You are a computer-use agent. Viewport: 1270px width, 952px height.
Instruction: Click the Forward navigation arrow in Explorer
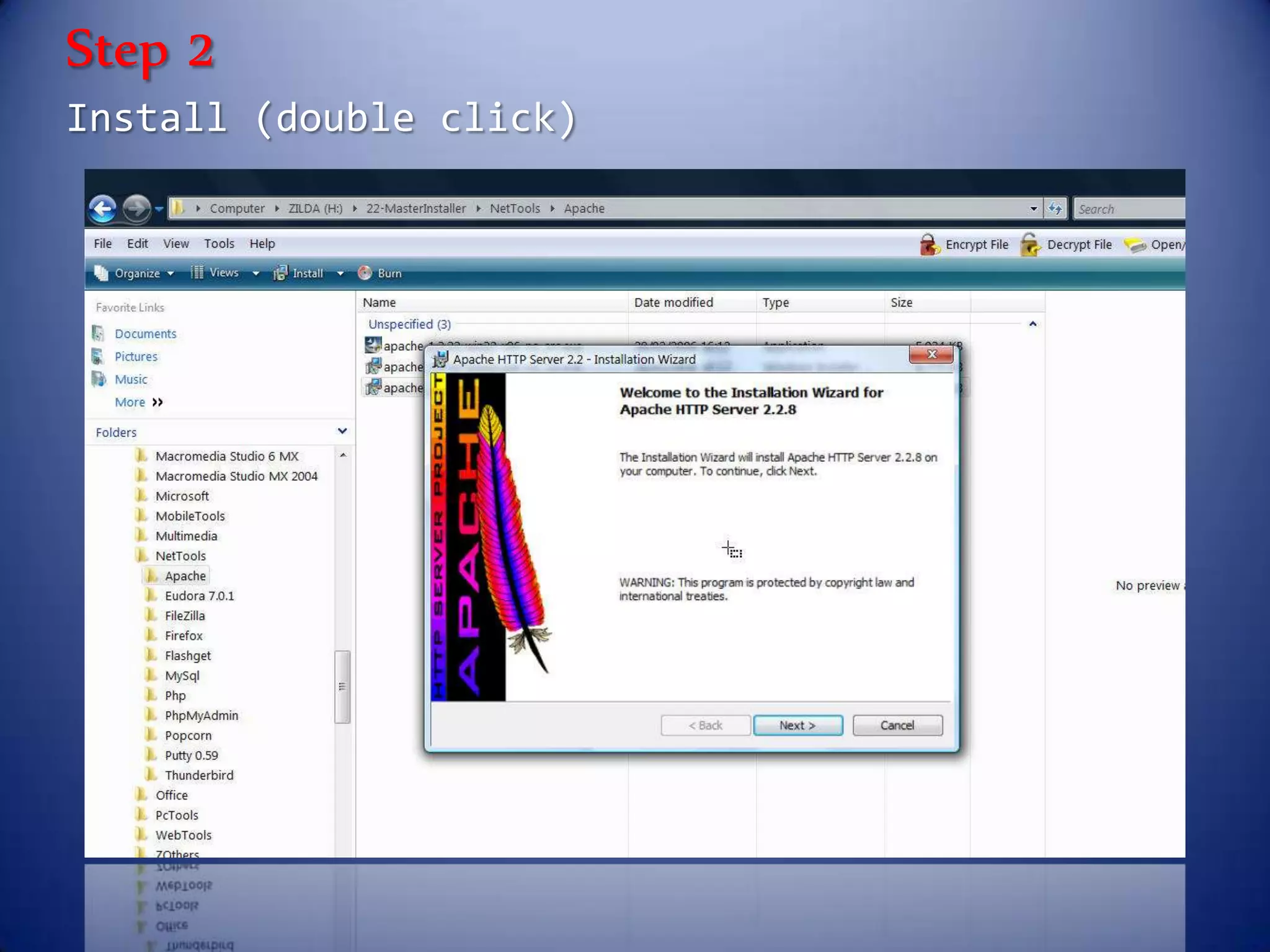136,208
